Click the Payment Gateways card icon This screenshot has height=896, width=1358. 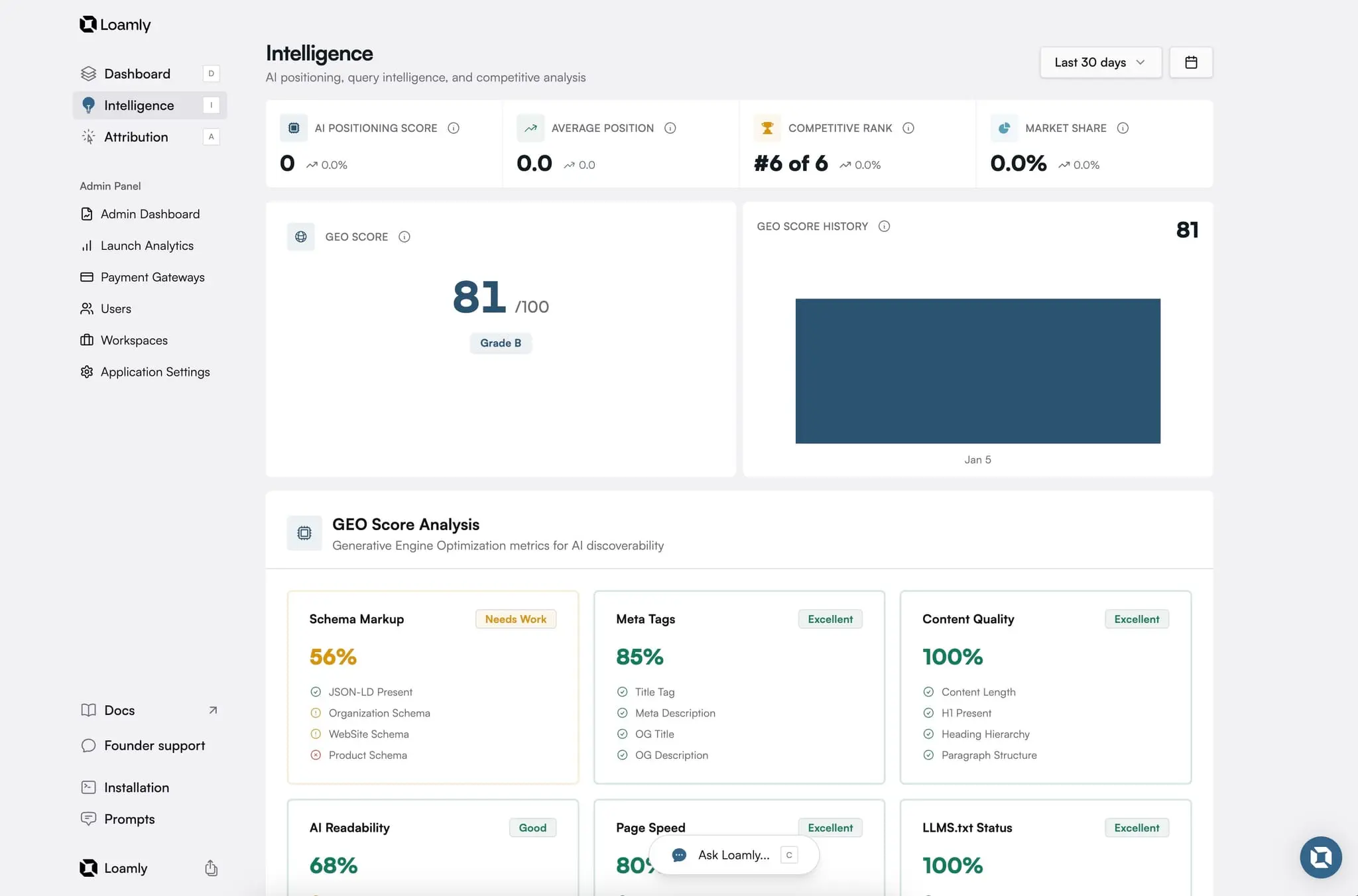tap(87, 277)
